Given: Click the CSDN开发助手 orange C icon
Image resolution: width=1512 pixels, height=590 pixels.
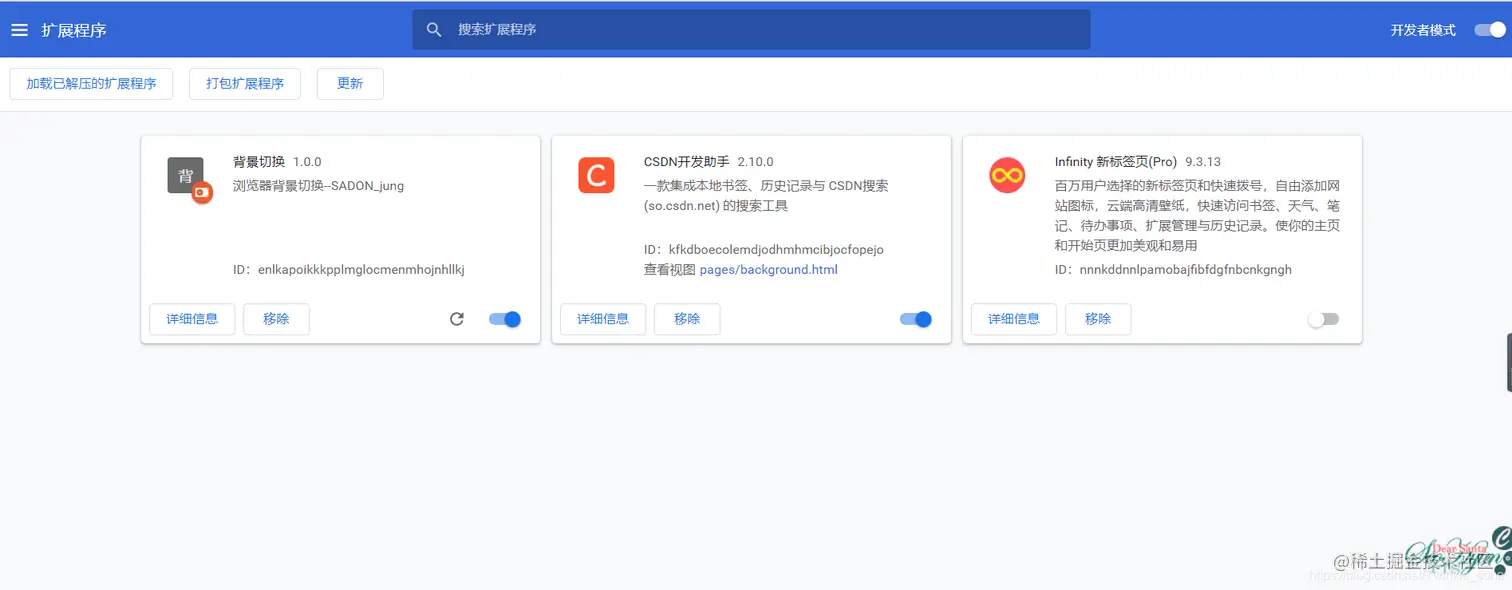Looking at the screenshot, I should (596, 175).
